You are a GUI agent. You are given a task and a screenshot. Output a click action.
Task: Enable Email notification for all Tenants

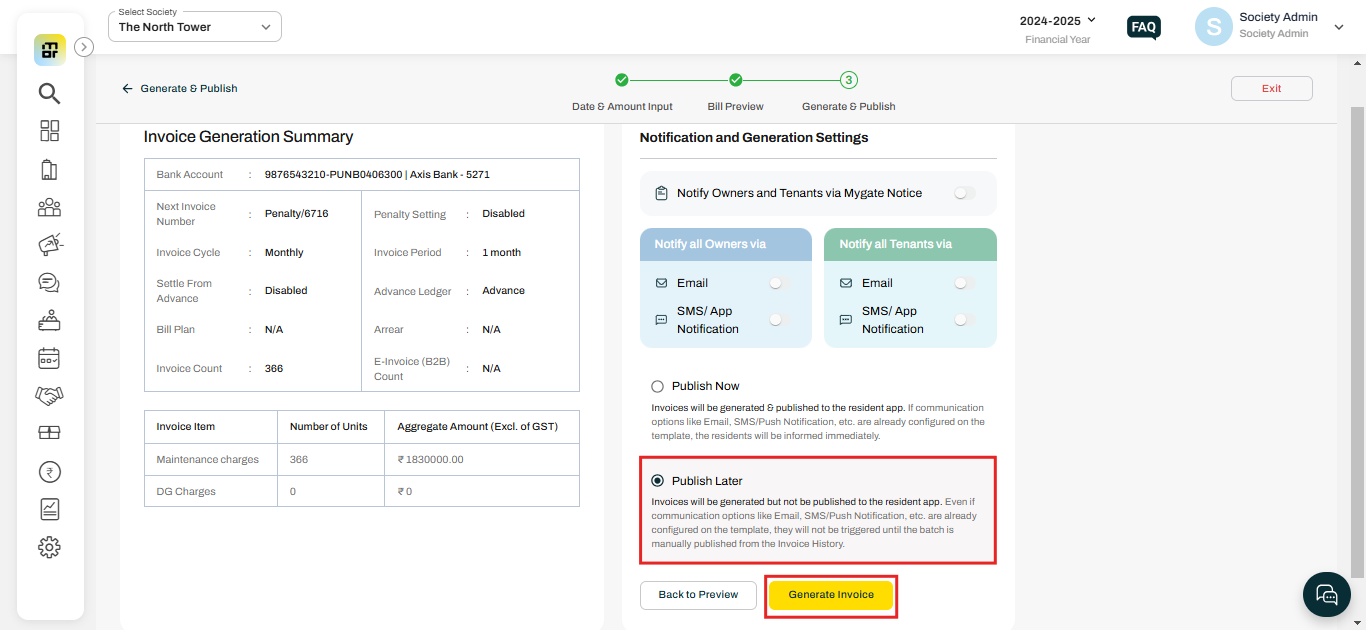(964, 283)
